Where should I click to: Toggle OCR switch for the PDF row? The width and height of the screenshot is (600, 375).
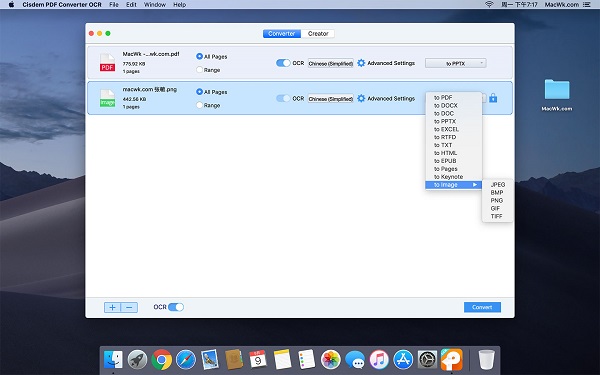point(283,63)
